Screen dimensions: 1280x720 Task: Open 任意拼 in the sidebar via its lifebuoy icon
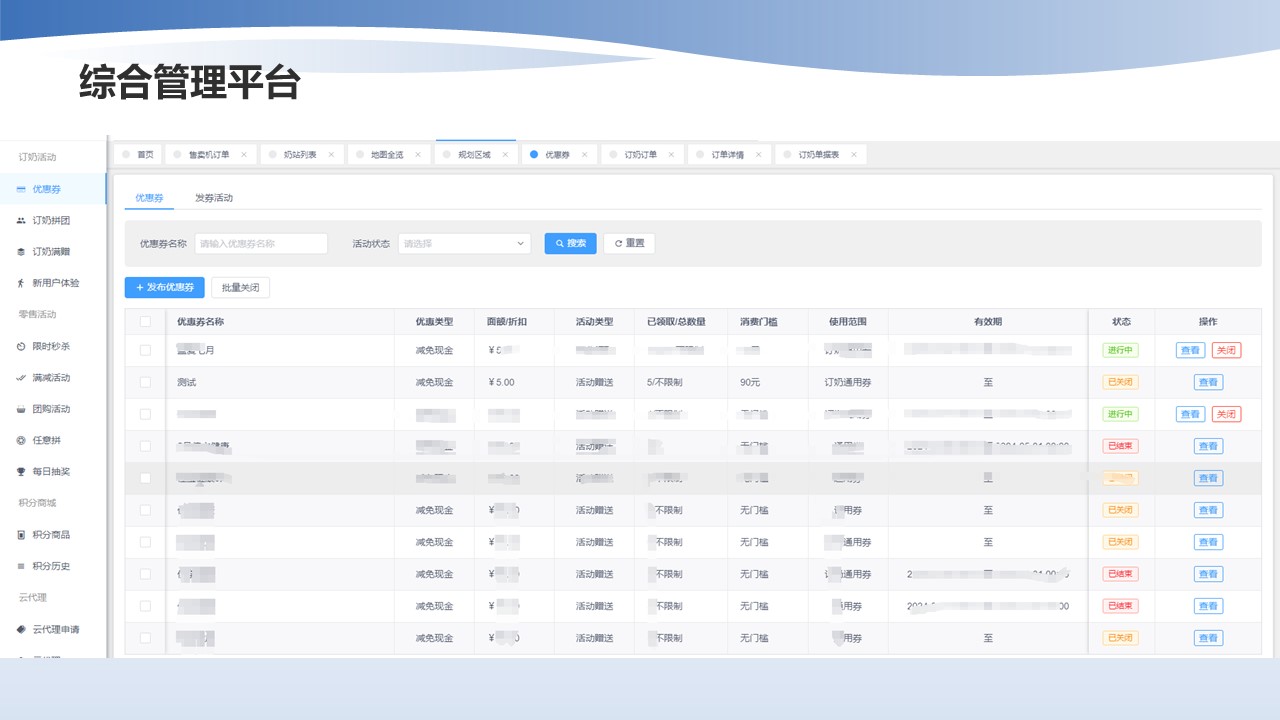click(21, 440)
